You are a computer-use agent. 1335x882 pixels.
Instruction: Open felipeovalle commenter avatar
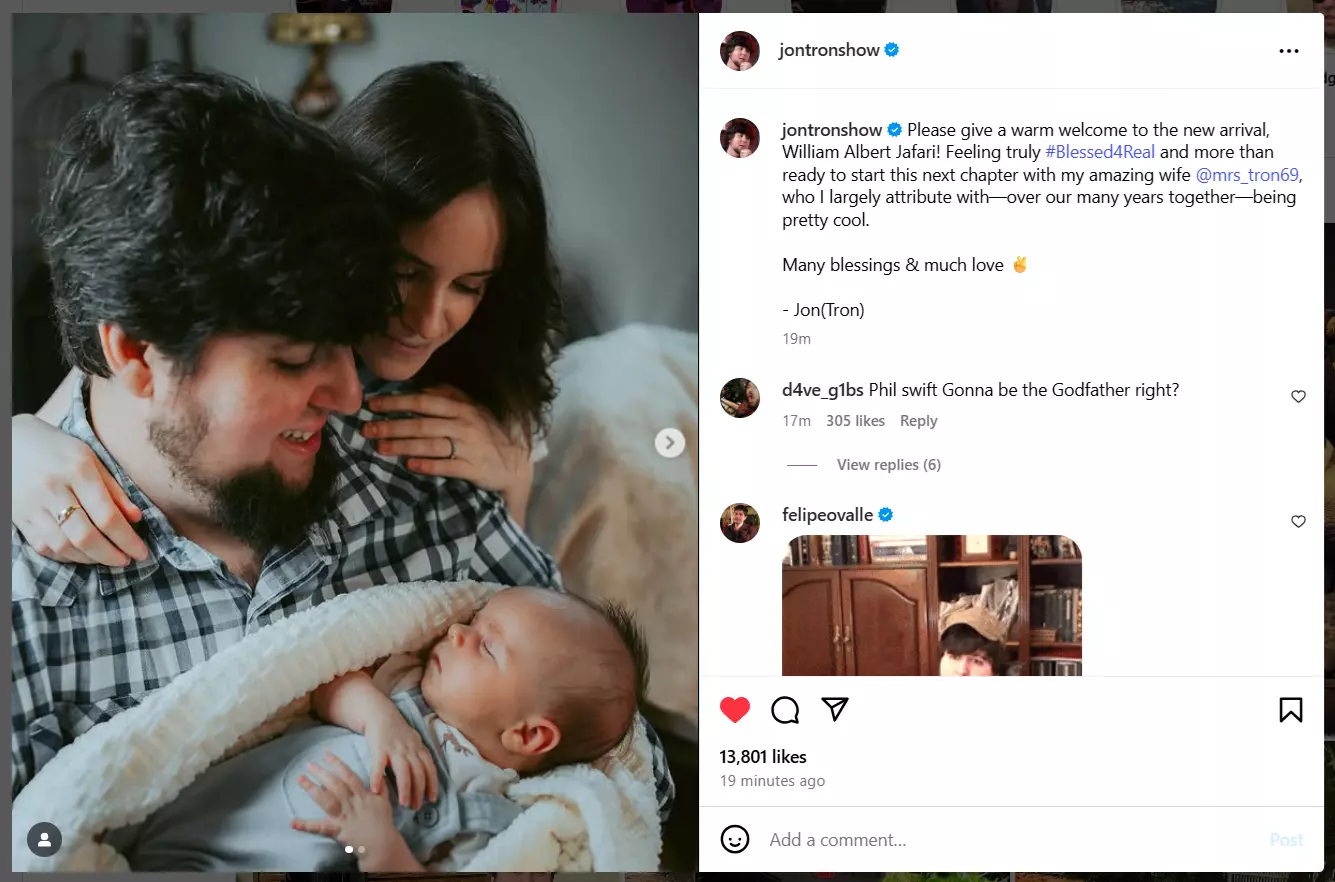click(x=740, y=523)
